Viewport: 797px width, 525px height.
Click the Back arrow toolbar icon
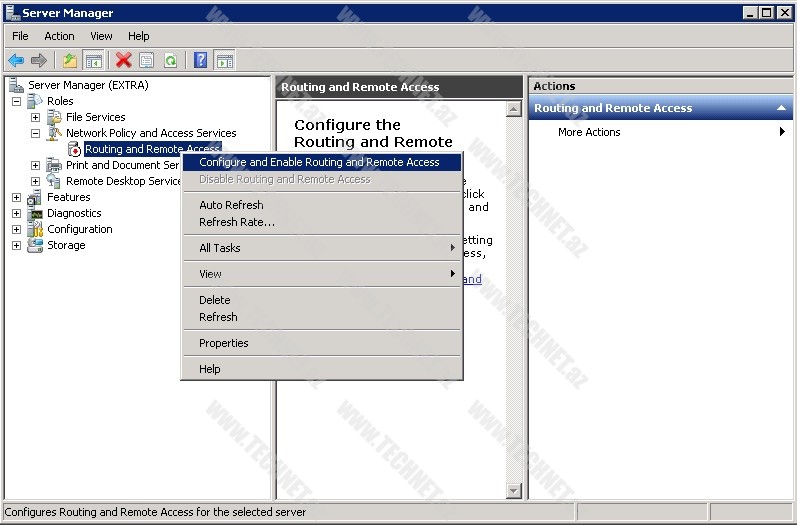point(16,61)
